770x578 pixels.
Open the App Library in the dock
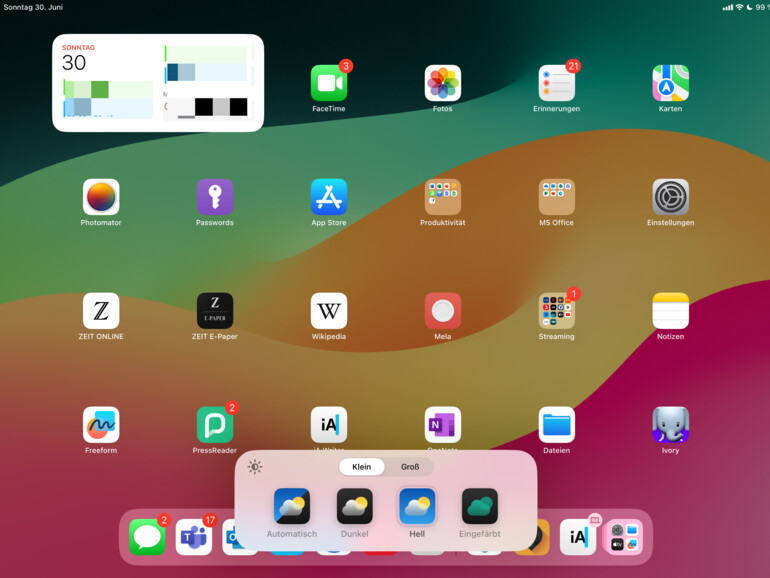click(x=624, y=537)
